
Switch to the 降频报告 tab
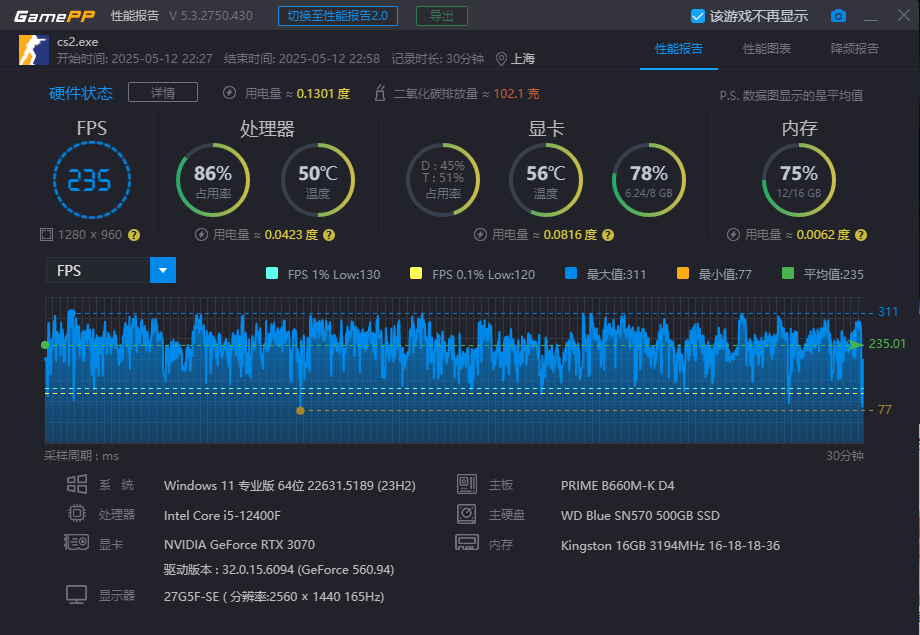click(855, 49)
